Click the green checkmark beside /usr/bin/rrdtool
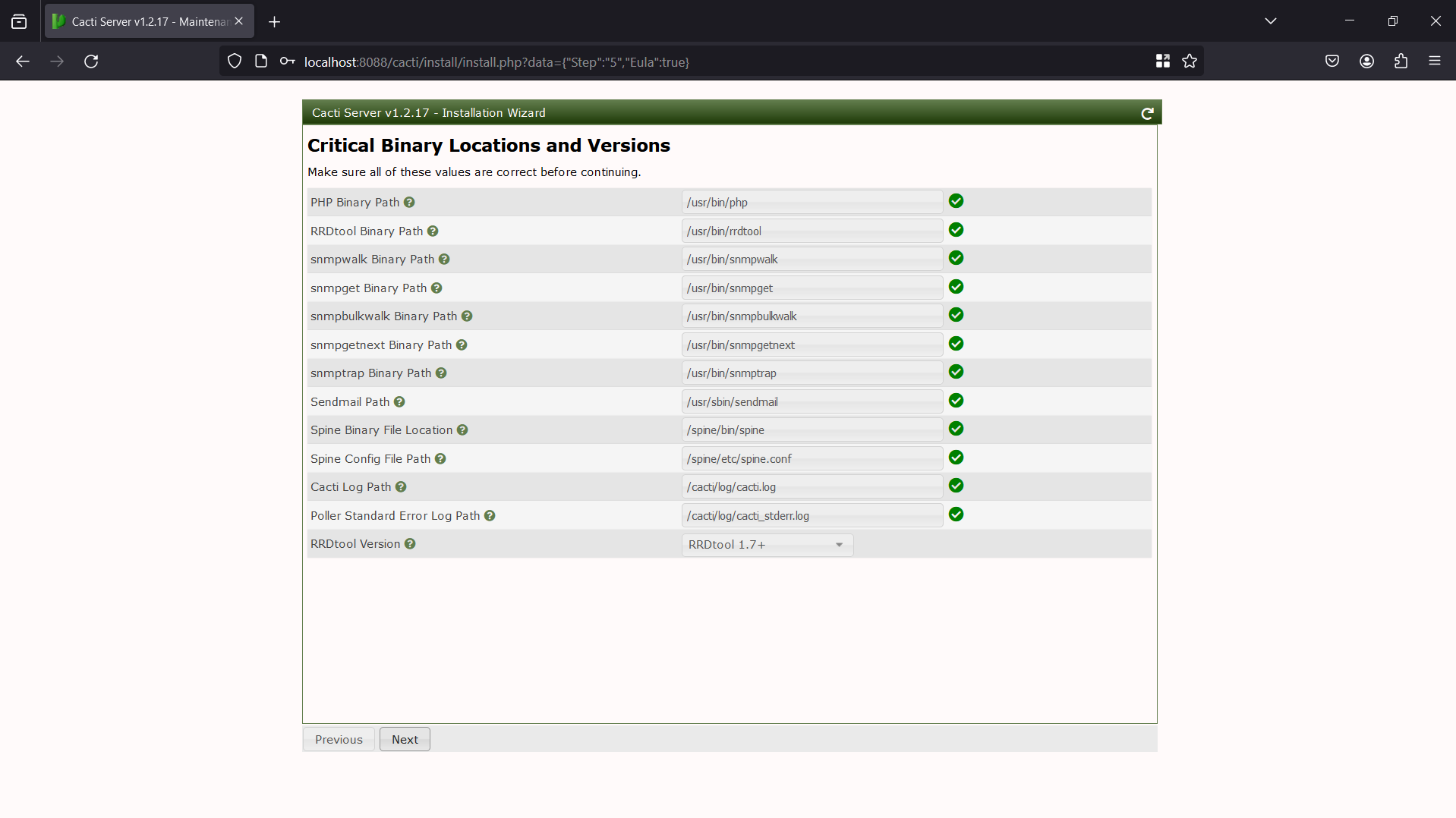Viewport: 1456px width, 818px height. pyautogui.click(x=956, y=230)
